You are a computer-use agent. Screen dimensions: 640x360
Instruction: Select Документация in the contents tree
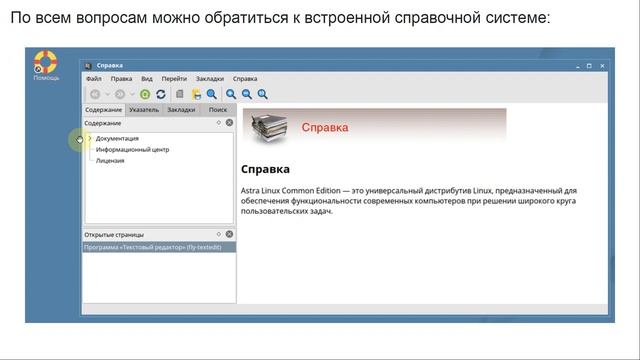click(117, 138)
